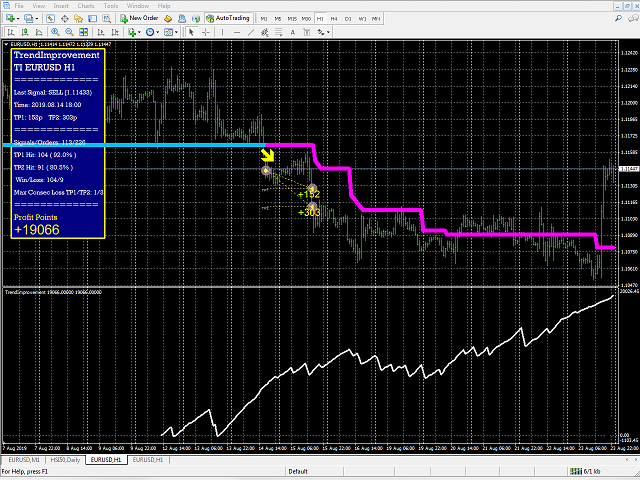The image size is (640, 480).
Task: Open the new chart dropdown arrow
Action: click(x=18, y=19)
